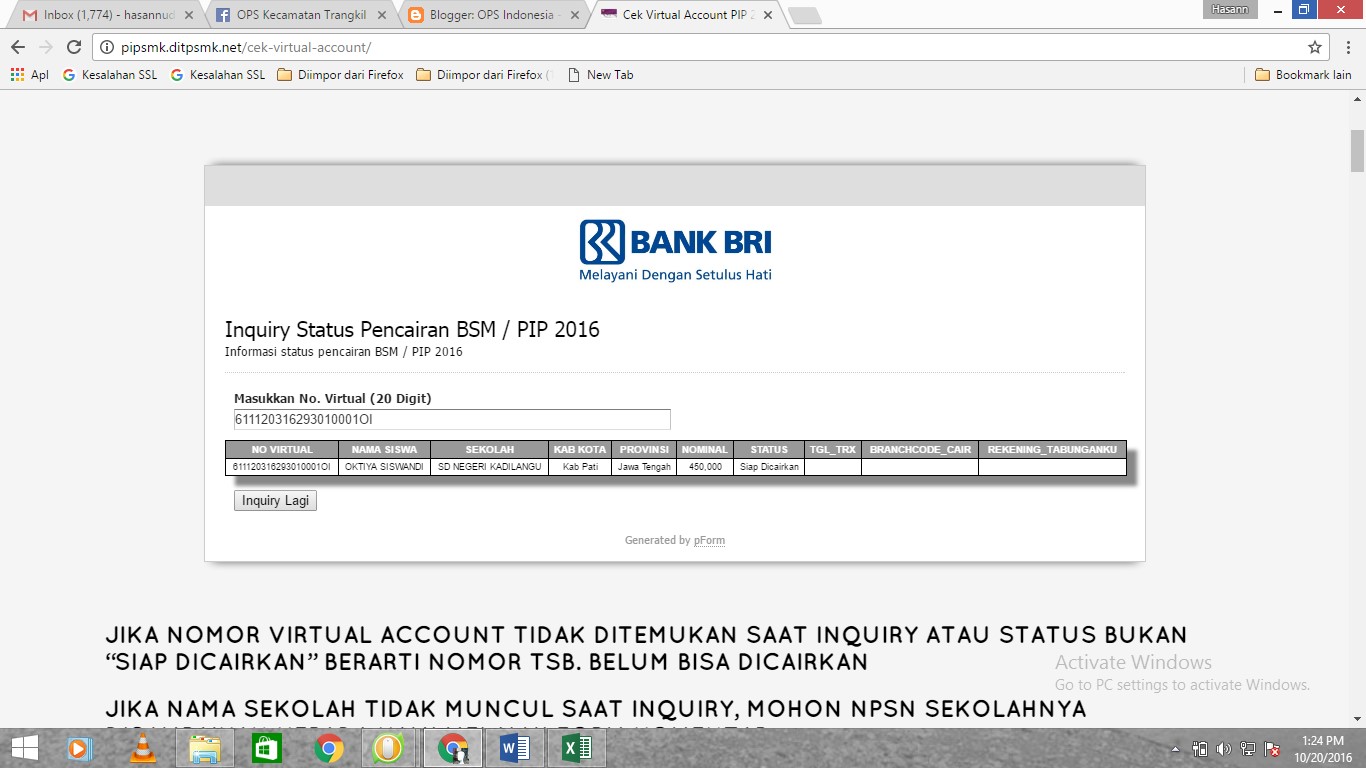The height and width of the screenshot is (768, 1366).
Task: Open Microsoft Word from taskbar
Action: (x=515, y=747)
